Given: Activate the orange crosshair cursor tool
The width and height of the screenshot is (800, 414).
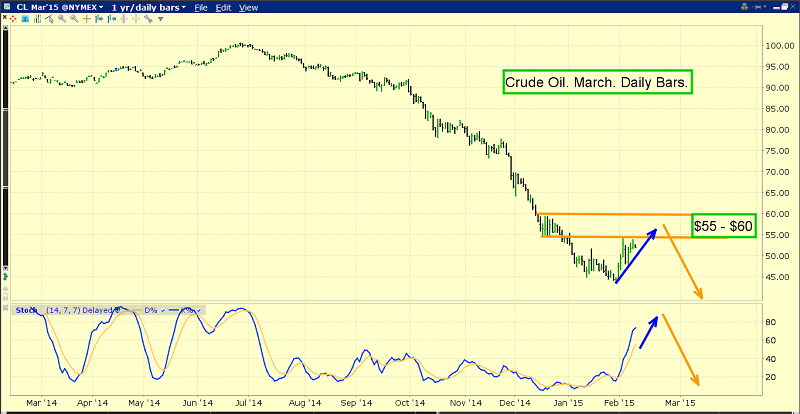Looking at the screenshot, I should pyautogui.click(x=87, y=19).
